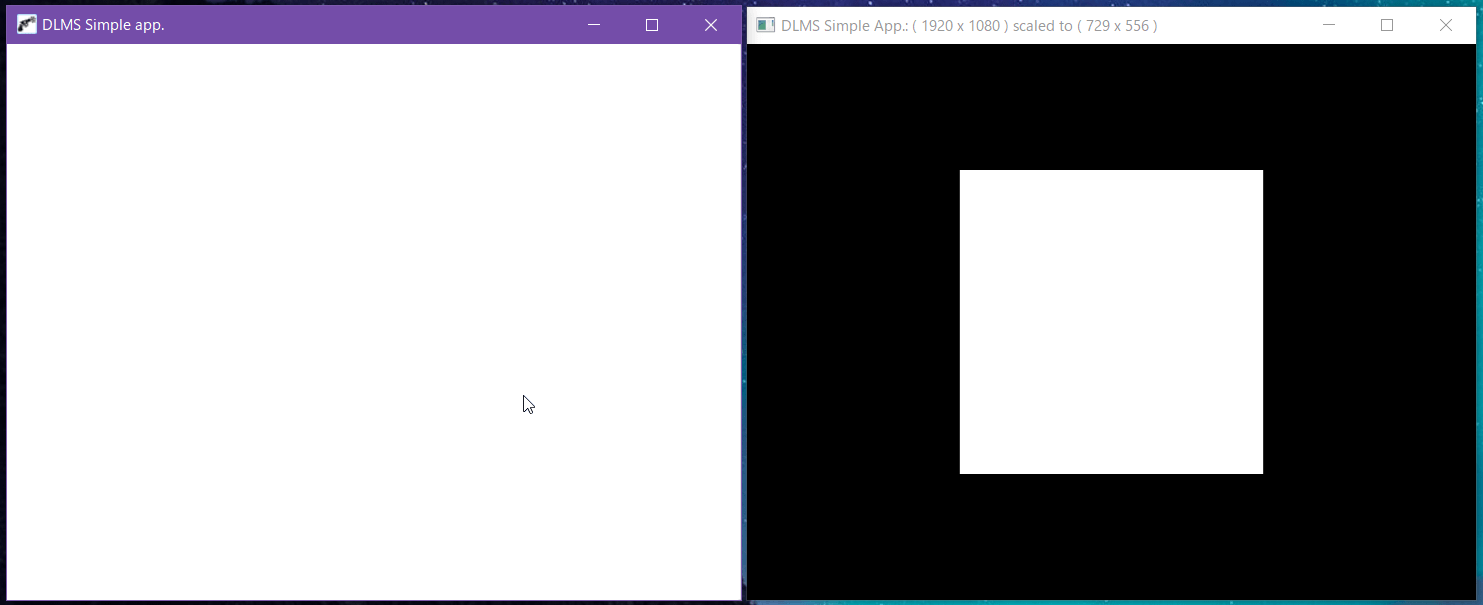Click the desktop wallpaper below the right window
Screen dimensions: 1483x605
click(x=1111, y=602)
